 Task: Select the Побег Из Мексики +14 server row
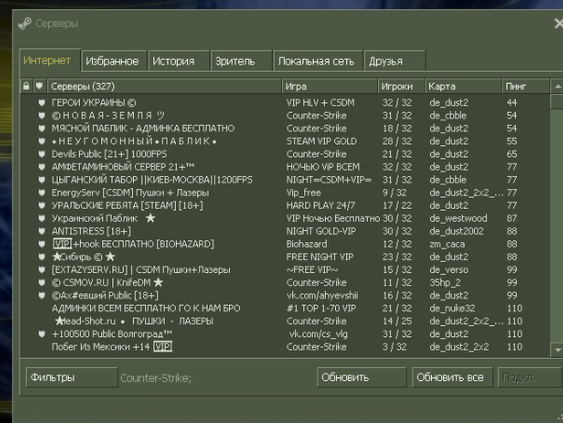coord(285,347)
